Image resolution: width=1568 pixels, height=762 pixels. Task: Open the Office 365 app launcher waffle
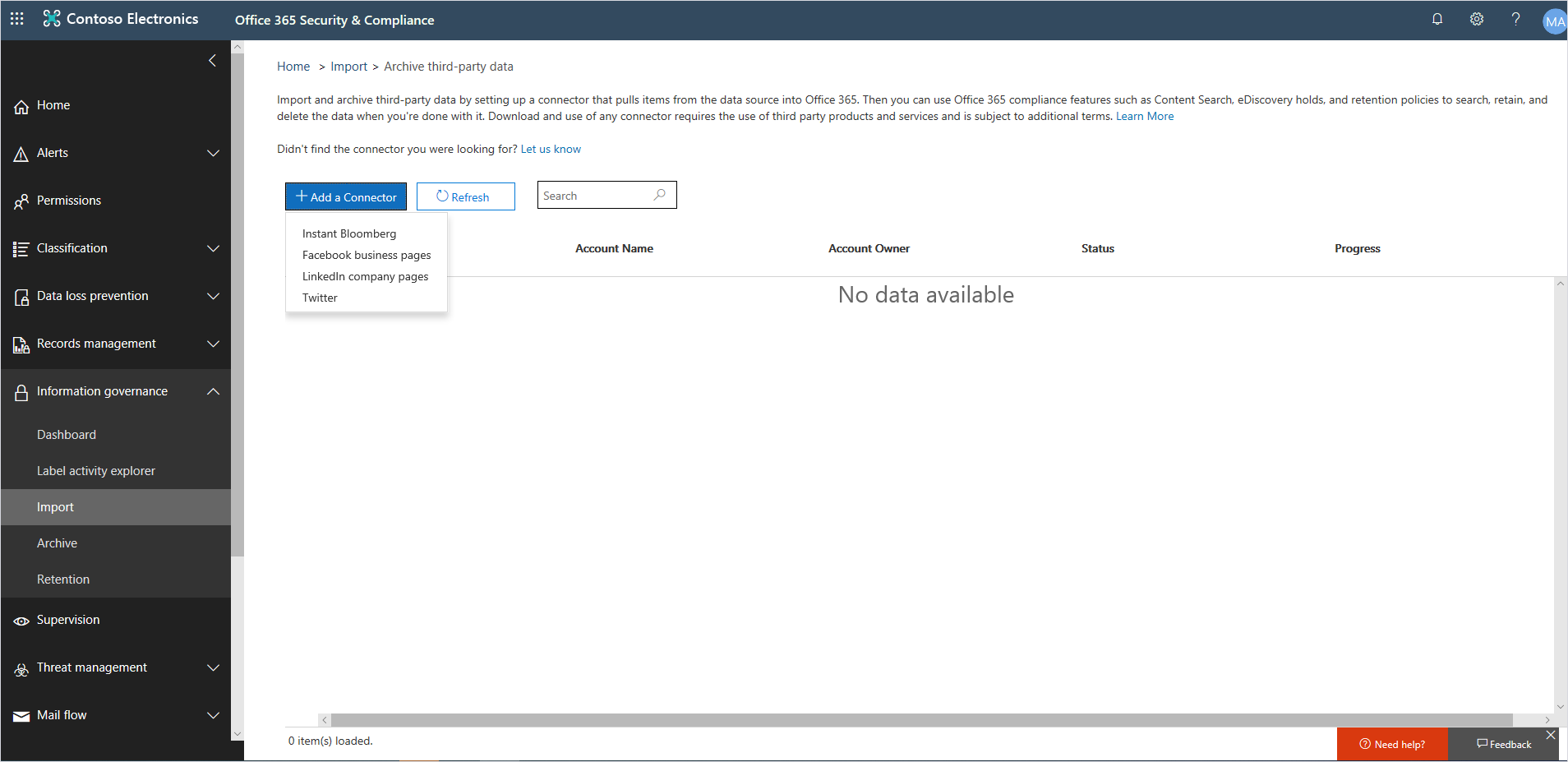point(16,18)
